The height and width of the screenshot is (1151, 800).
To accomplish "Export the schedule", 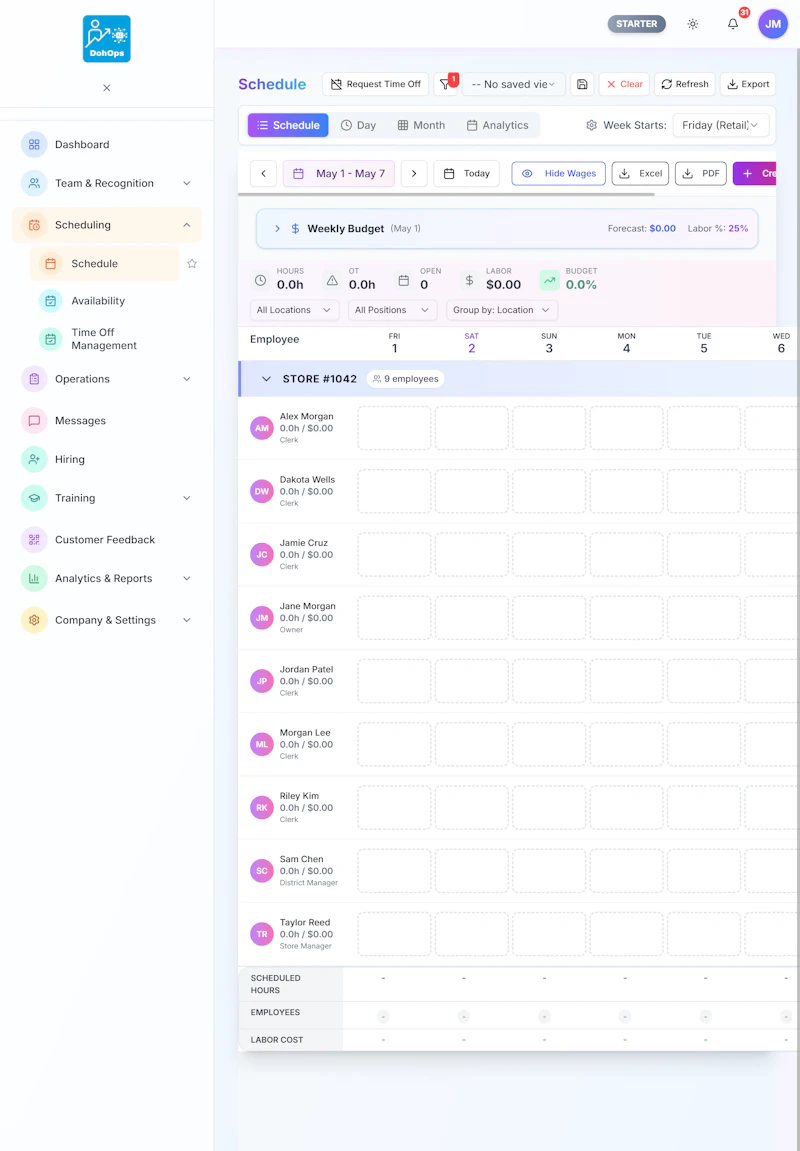I will pyautogui.click(x=748, y=84).
